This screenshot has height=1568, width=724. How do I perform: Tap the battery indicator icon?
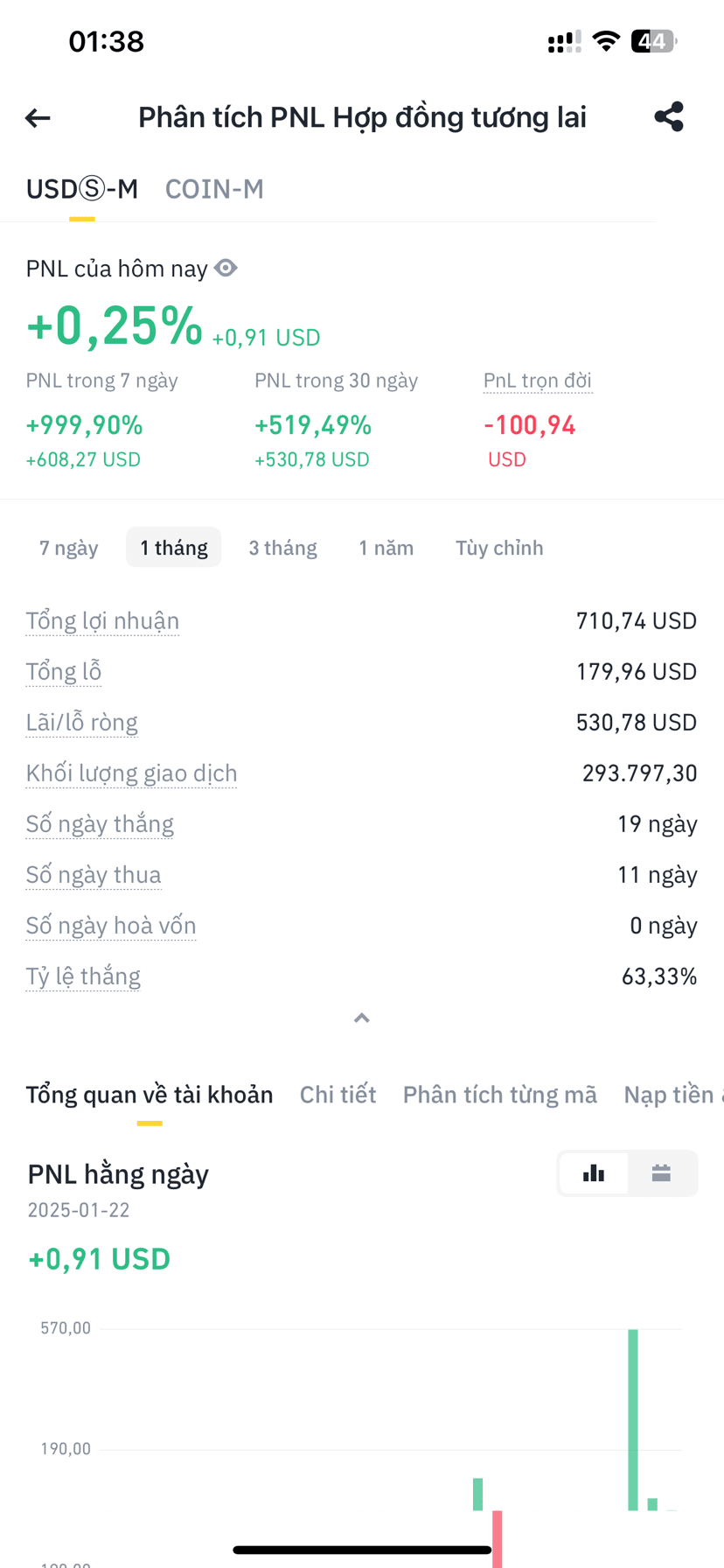[654, 41]
